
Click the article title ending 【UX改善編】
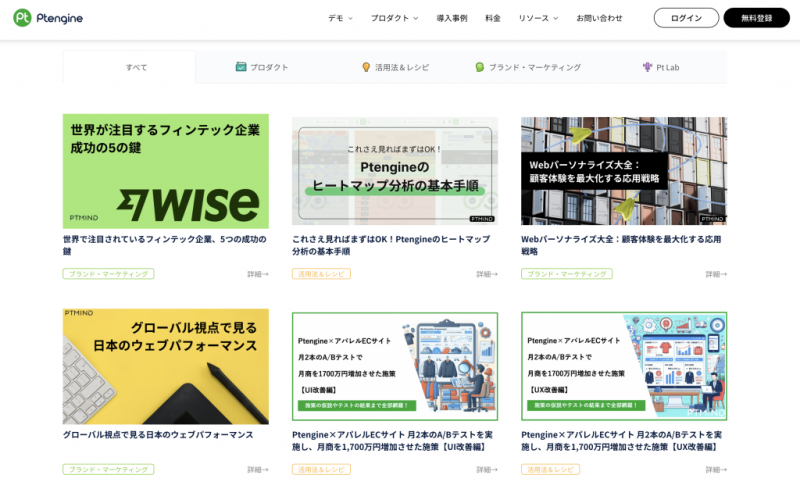pyautogui.click(x=621, y=441)
